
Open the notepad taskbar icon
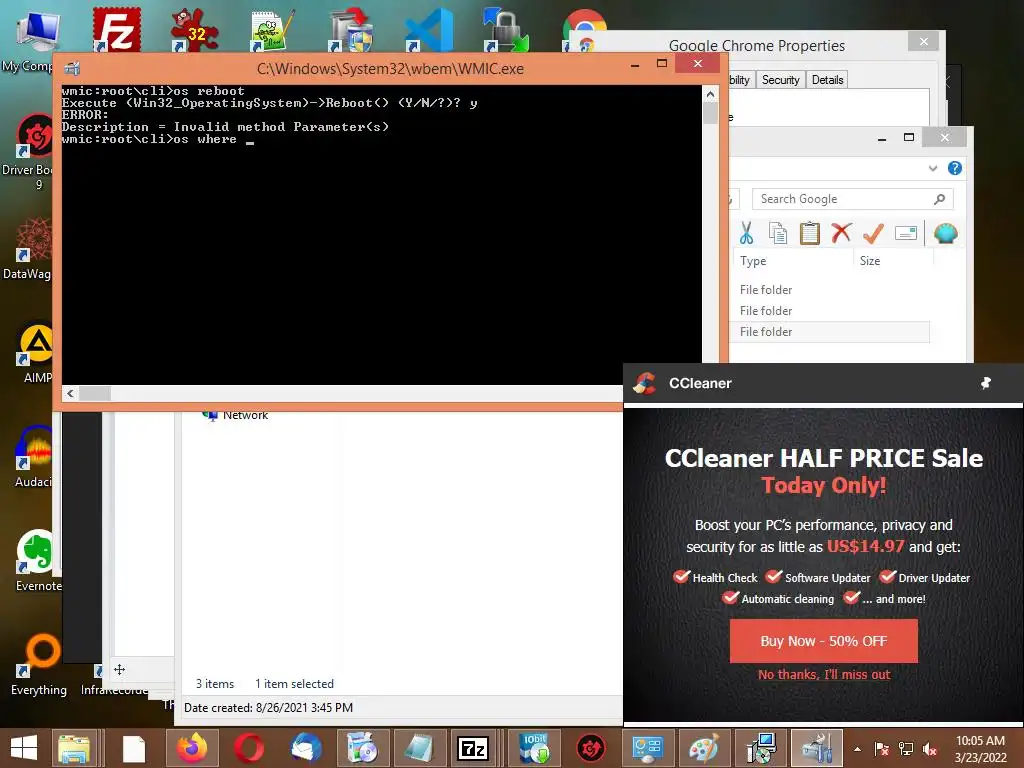(x=419, y=748)
